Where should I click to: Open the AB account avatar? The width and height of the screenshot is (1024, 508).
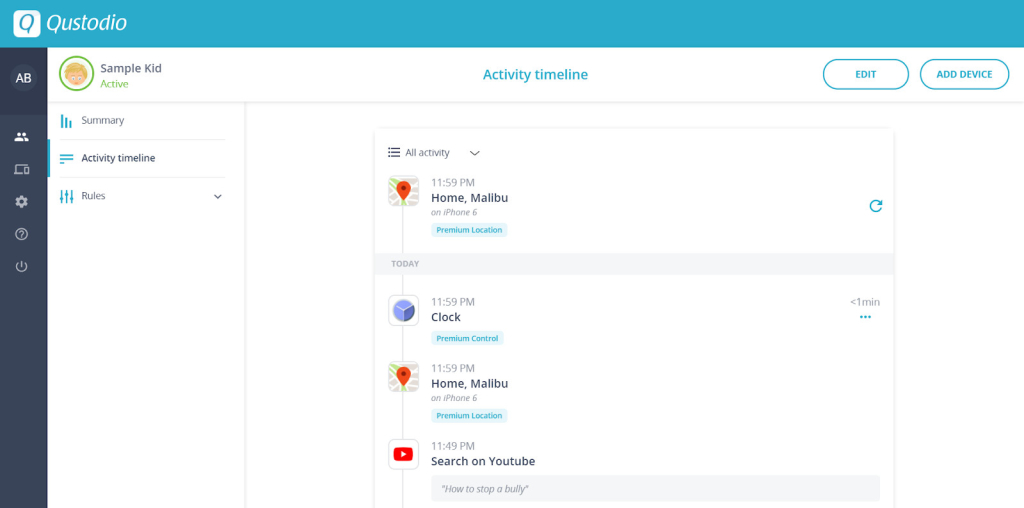click(23, 78)
